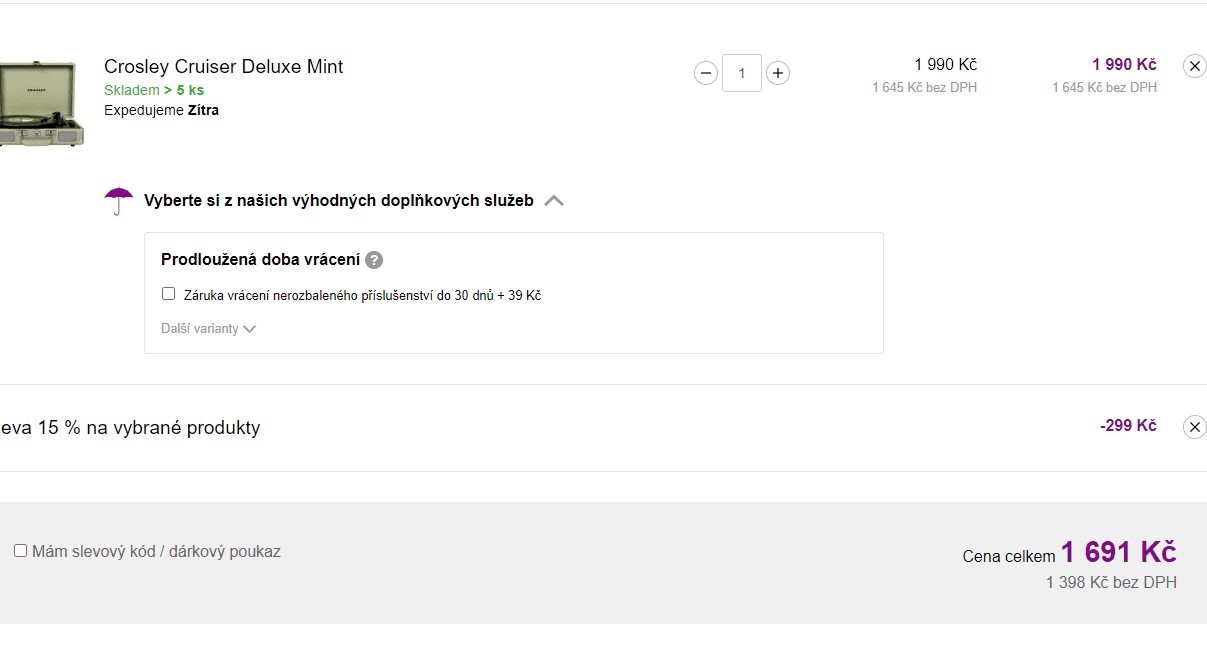Remove the 15 % discount row
The width and height of the screenshot is (1207, 653).
pos(1195,427)
